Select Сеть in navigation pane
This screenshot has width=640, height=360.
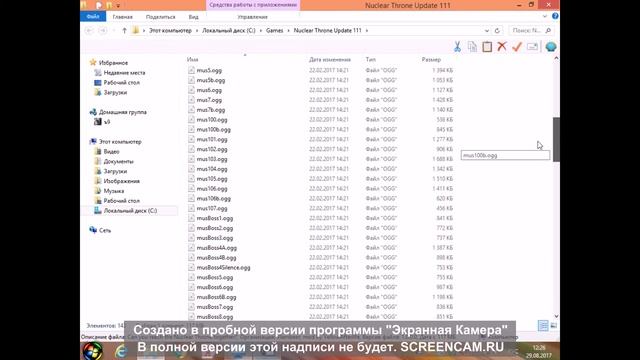click(104, 231)
